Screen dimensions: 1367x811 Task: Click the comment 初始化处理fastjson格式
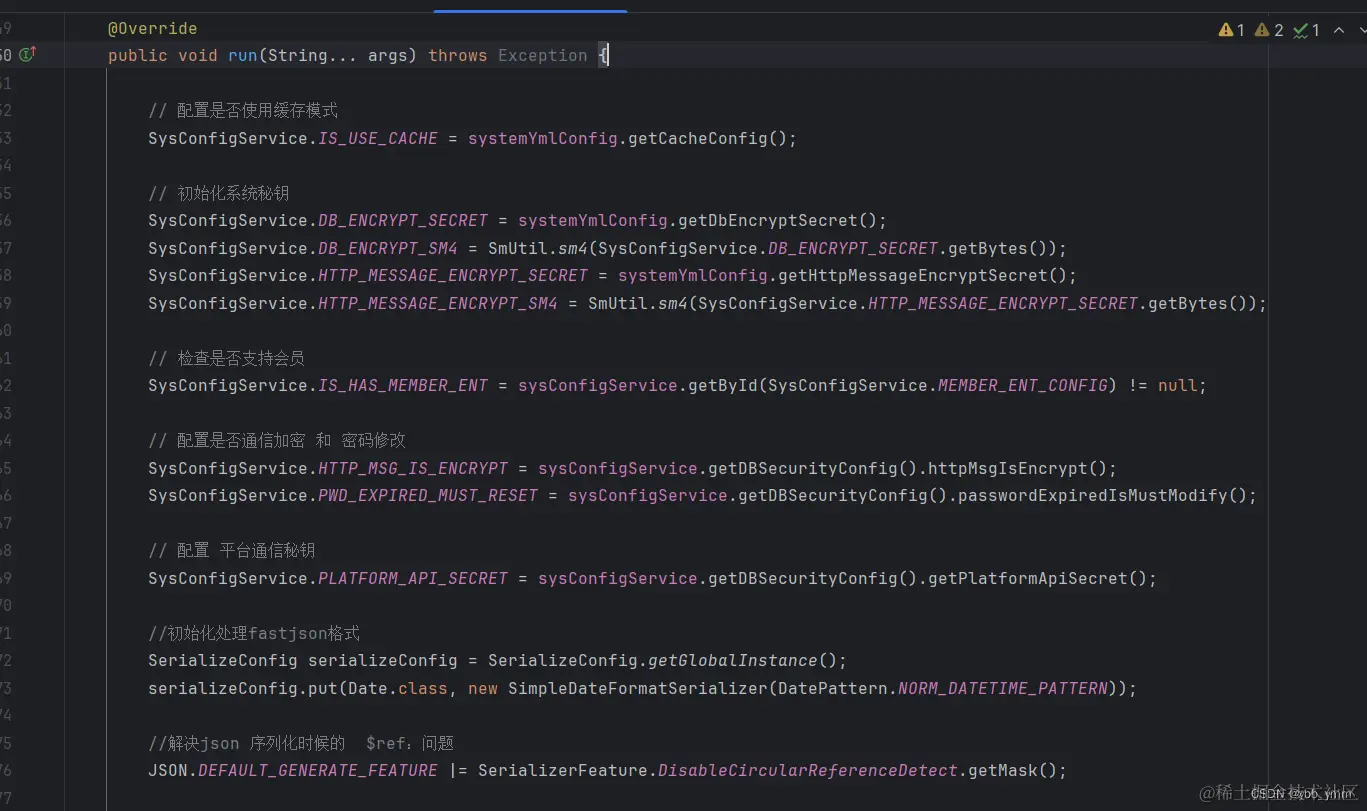254,633
